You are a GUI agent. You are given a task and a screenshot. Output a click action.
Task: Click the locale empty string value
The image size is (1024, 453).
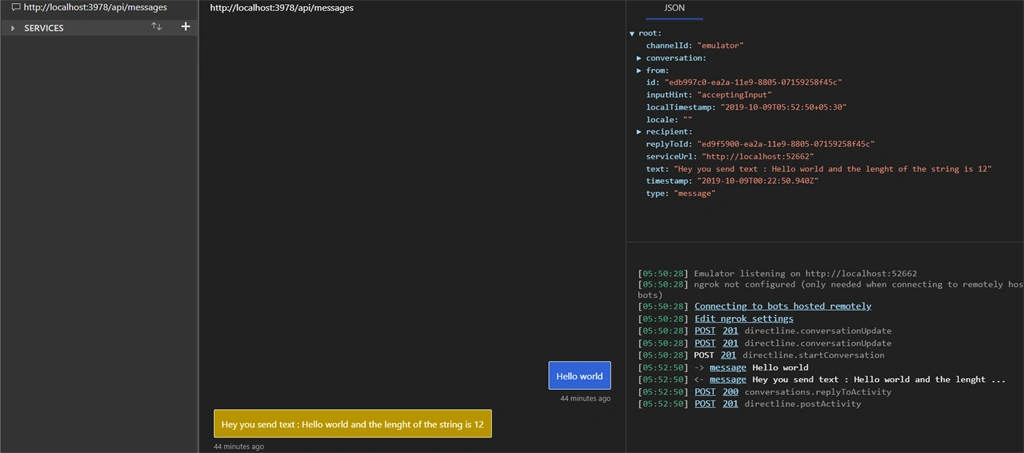click(x=687, y=119)
